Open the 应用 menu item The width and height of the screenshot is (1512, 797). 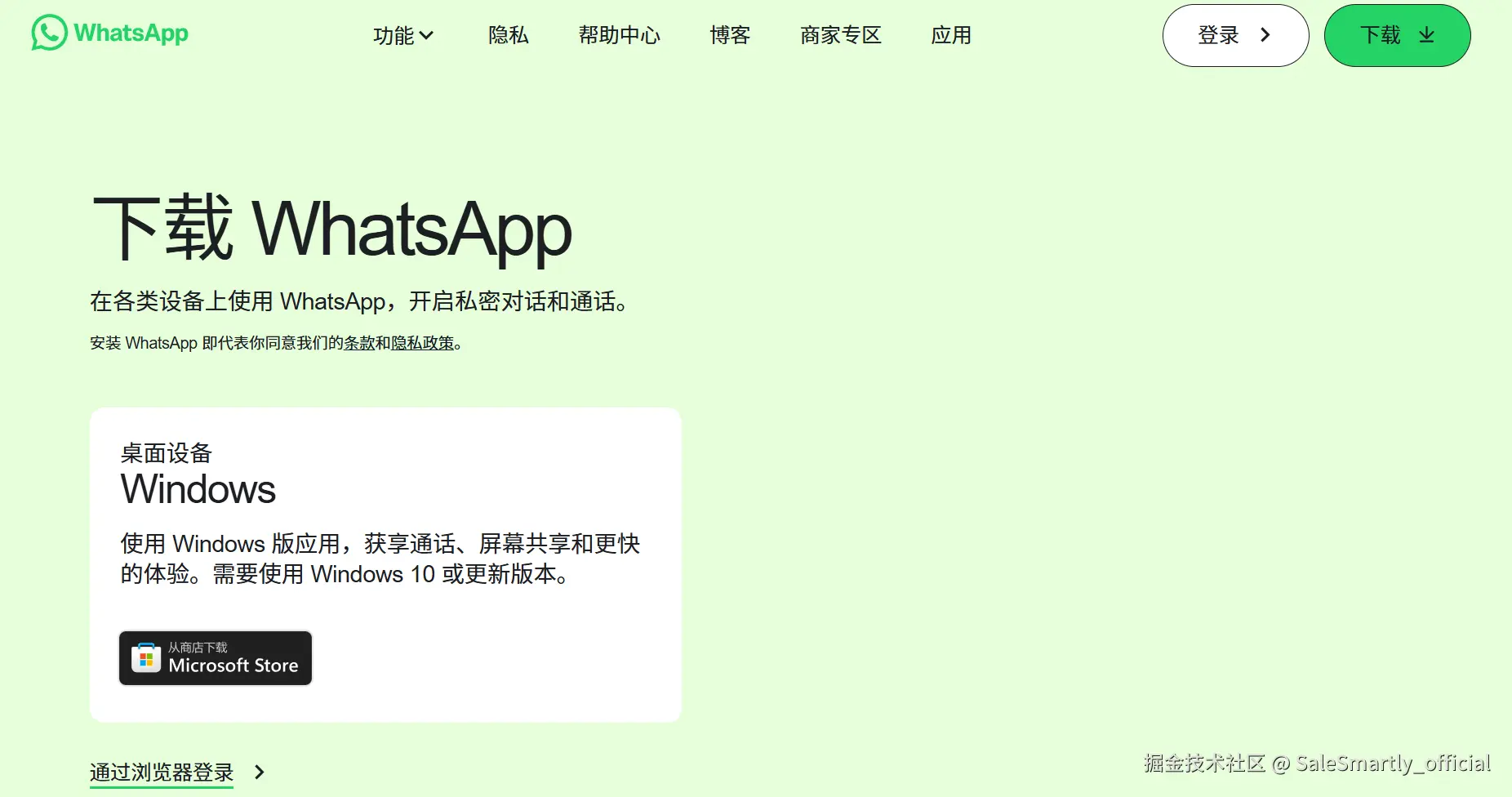[951, 35]
